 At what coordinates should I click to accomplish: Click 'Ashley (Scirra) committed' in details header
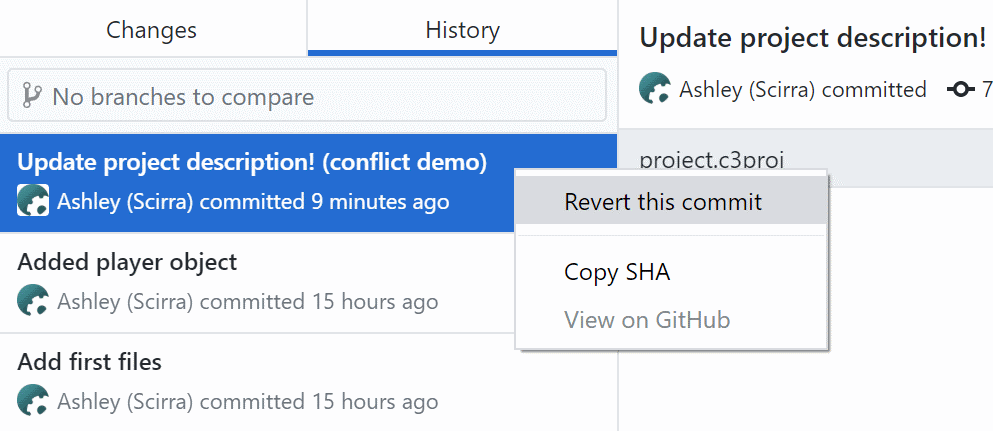(802, 90)
